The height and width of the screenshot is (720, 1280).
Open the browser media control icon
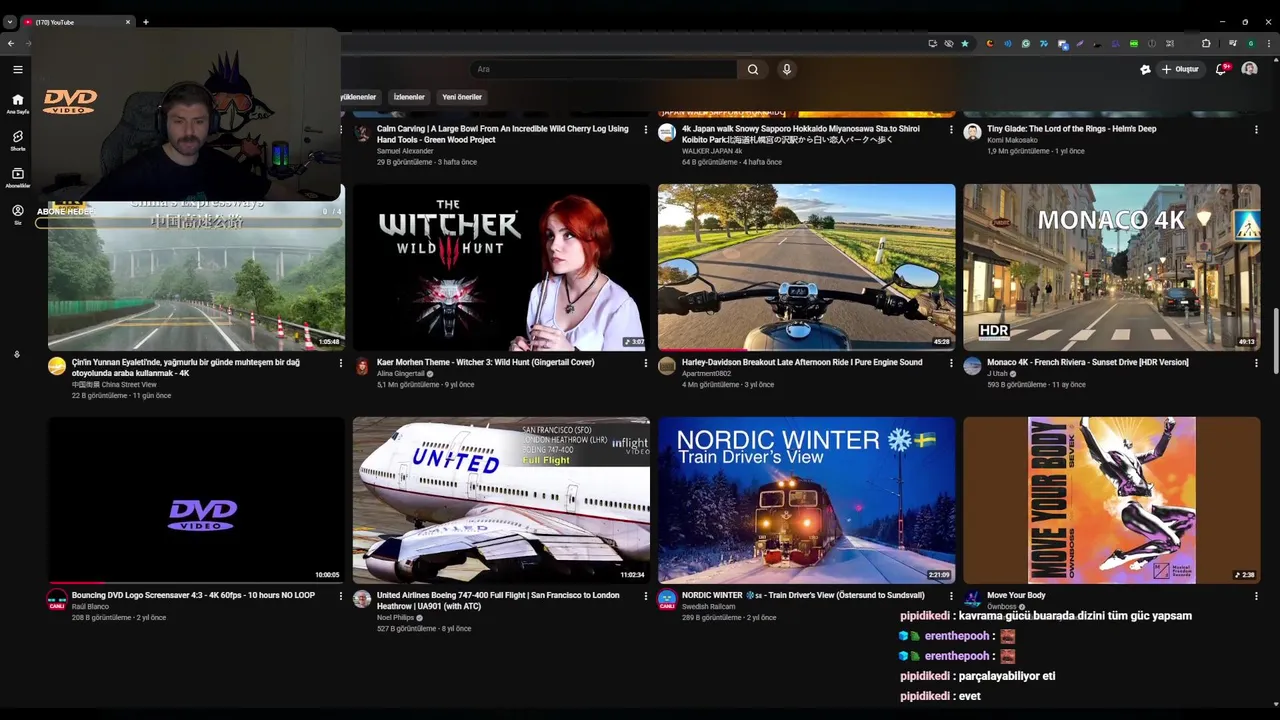click(x=1233, y=43)
